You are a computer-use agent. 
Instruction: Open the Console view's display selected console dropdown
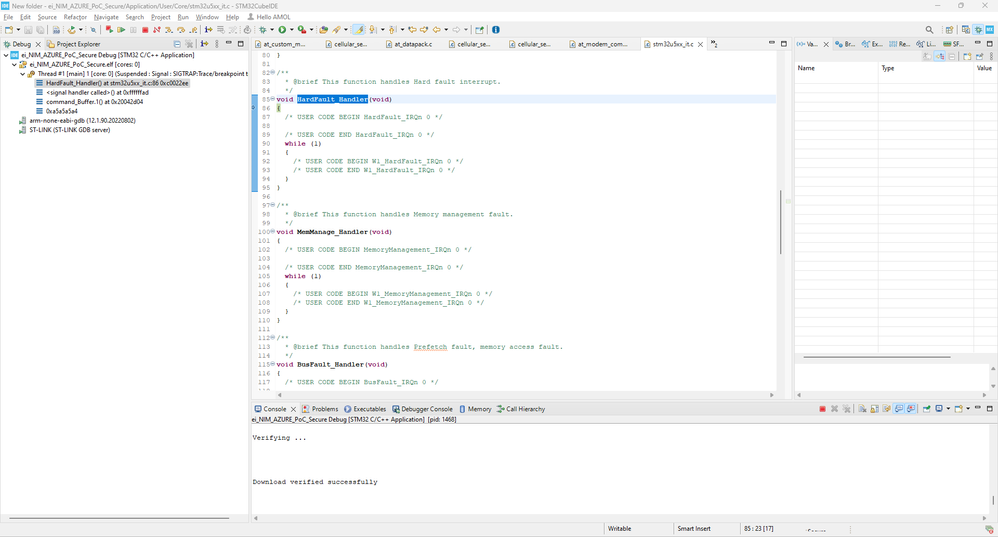(948, 408)
